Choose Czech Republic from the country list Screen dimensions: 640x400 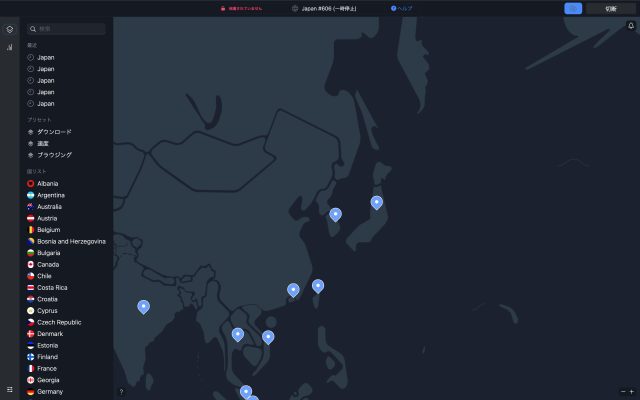click(59, 323)
